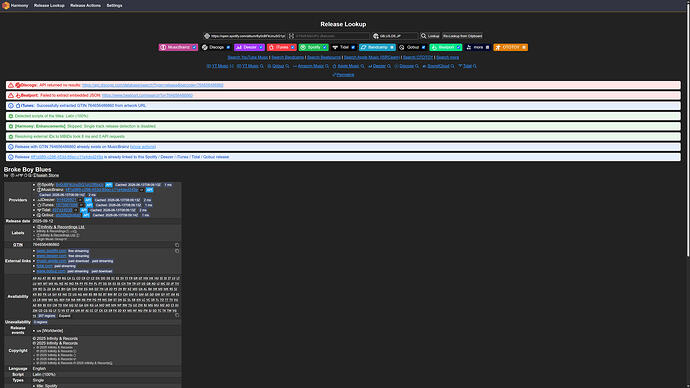Toggle the Tidal provider checkbox
690x388 pixels.
coord(353,47)
